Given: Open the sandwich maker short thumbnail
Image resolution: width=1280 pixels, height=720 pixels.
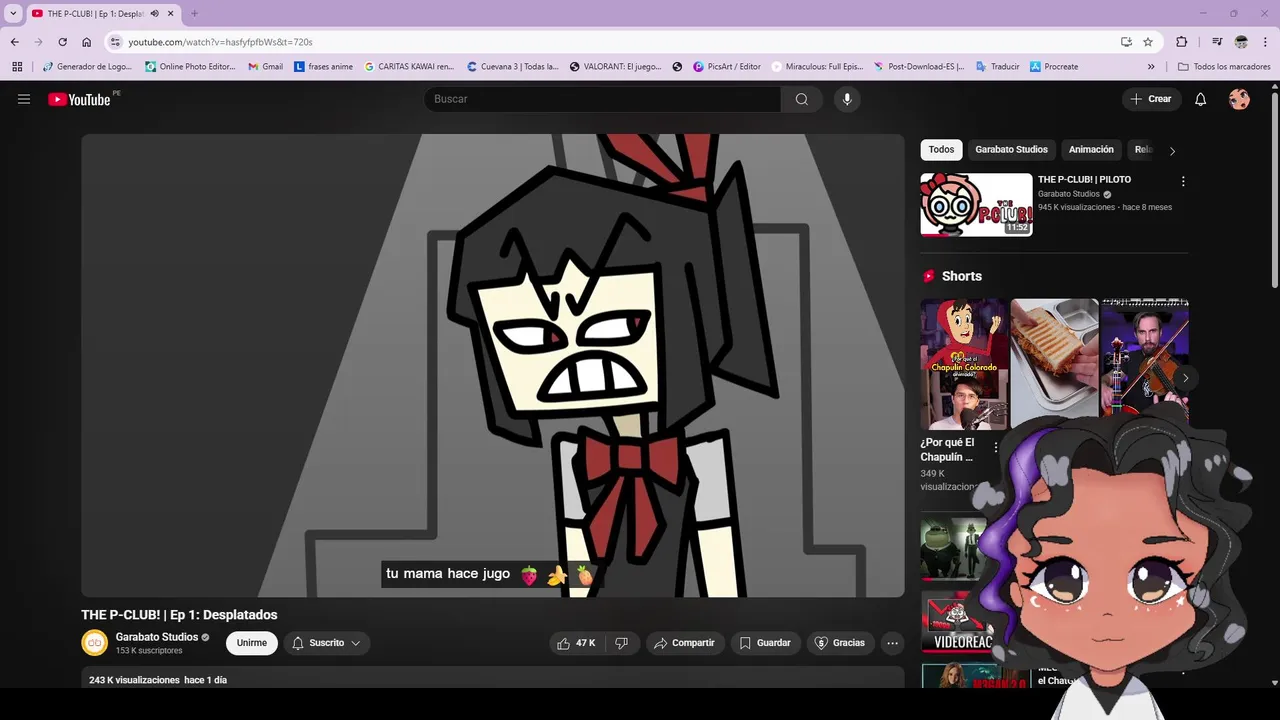Looking at the screenshot, I should [x=1054, y=364].
